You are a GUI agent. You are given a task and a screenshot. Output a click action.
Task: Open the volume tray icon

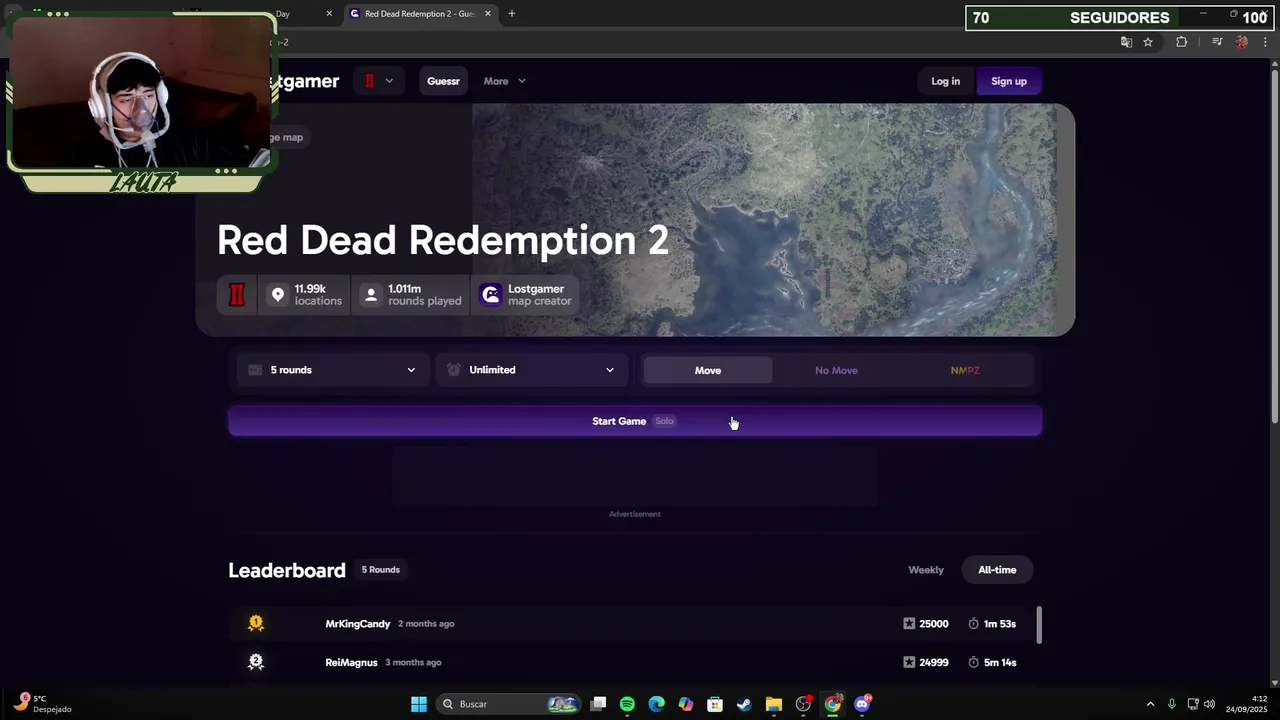pyautogui.click(x=1209, y=704)
